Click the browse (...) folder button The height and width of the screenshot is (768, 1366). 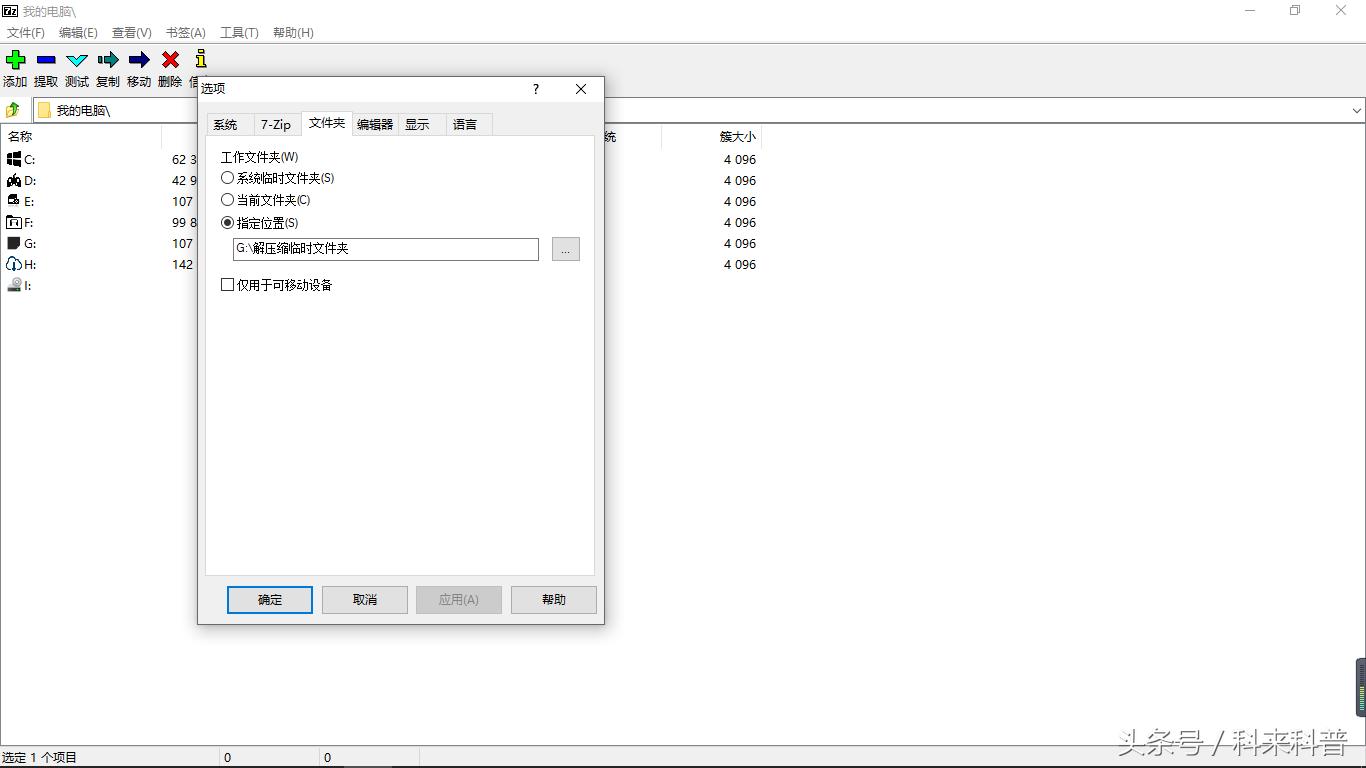click(x=566, y=249)
